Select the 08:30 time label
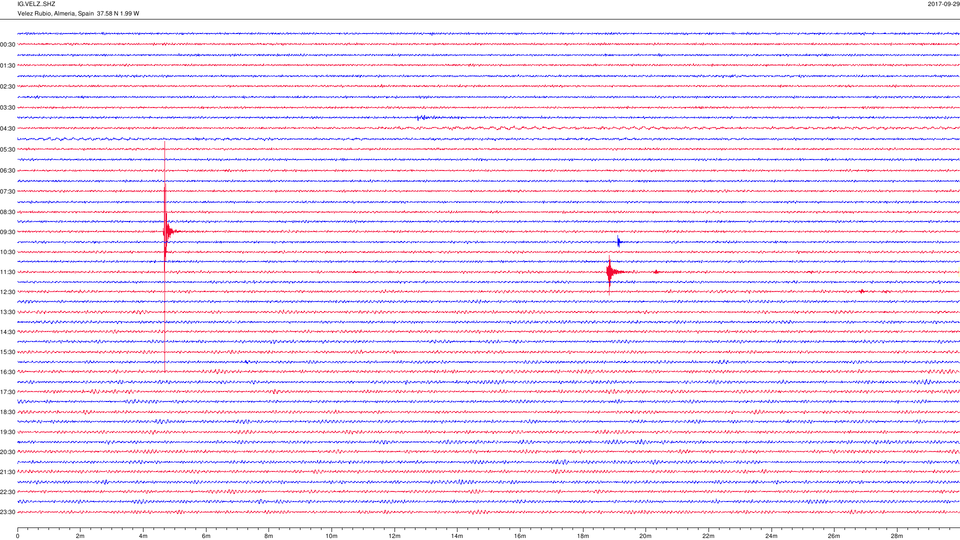Viewport: 960px width, 540px height. pyautogui.click(x=8, y=212)
